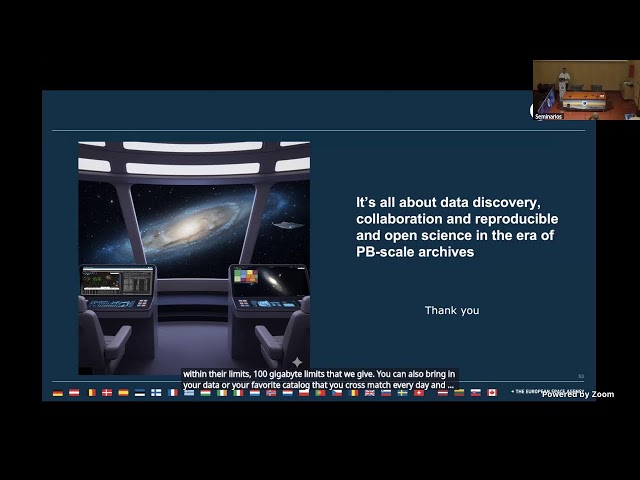Click the small flying saucer in the window
Screen dimensions: 640x480
click(x=288, y=225)
